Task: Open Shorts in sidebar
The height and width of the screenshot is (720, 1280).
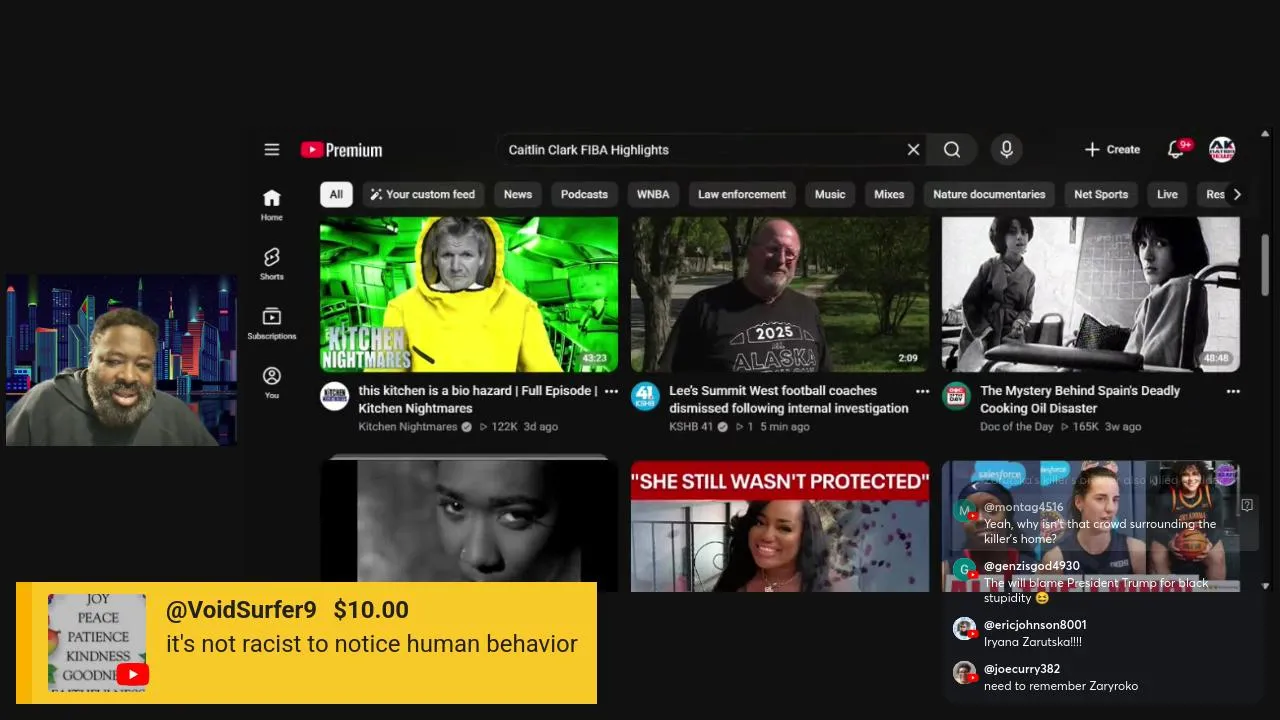Action: [x=272, y=264]
